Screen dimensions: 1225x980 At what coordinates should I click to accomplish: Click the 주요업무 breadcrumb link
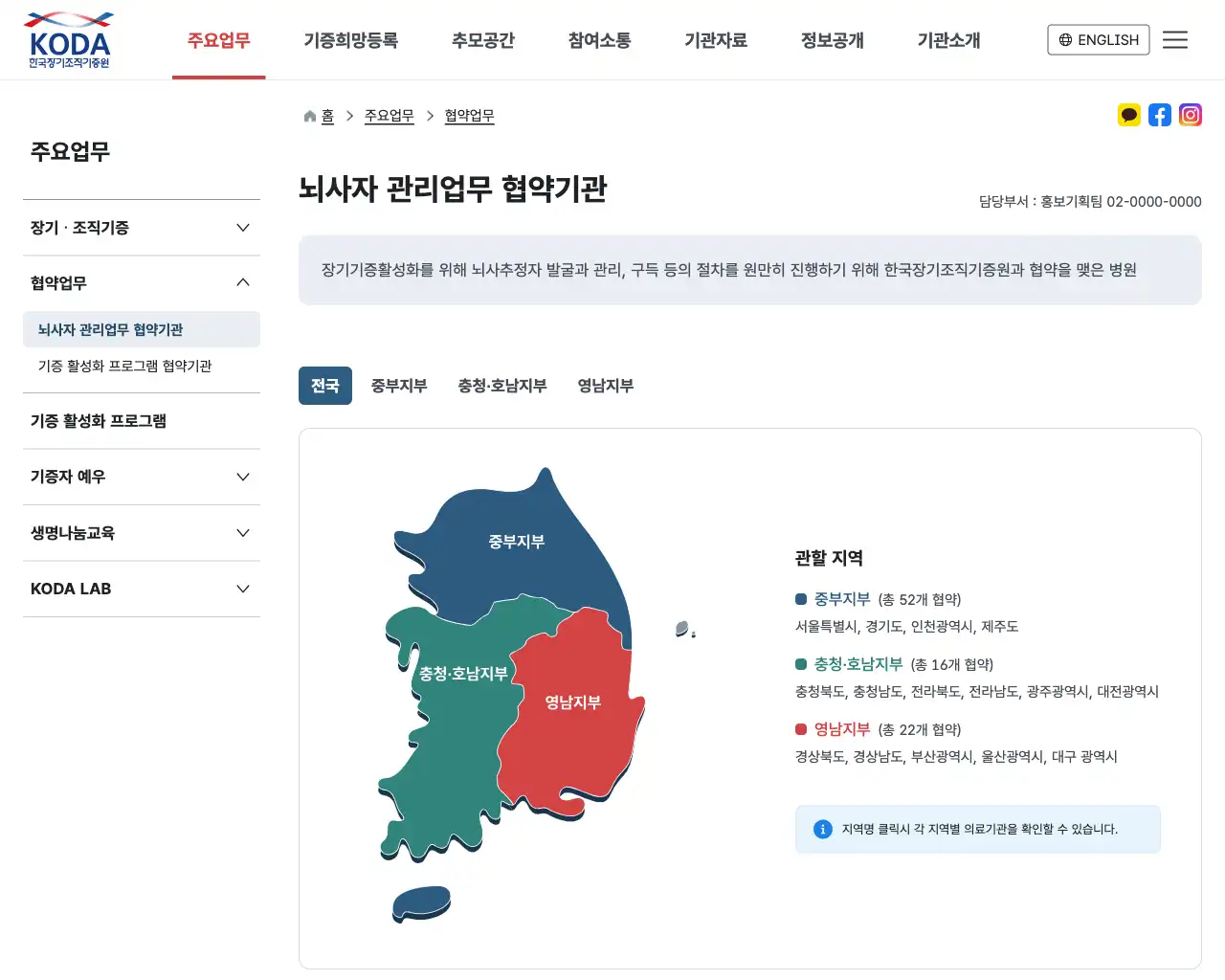pyautogui.click(x=389, y=116)
